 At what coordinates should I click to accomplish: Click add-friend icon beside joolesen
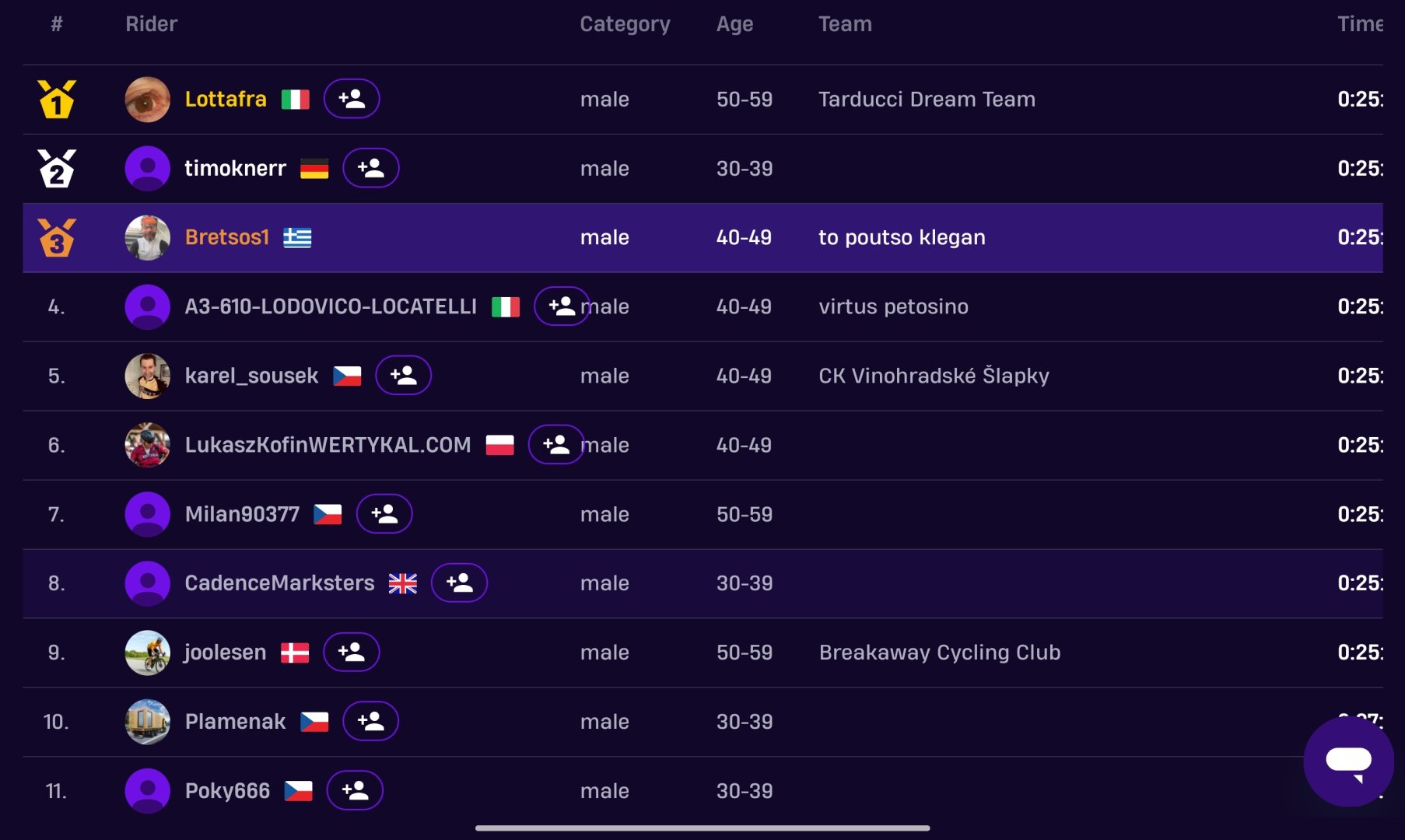pyautogui.click(x=352, y=652)
